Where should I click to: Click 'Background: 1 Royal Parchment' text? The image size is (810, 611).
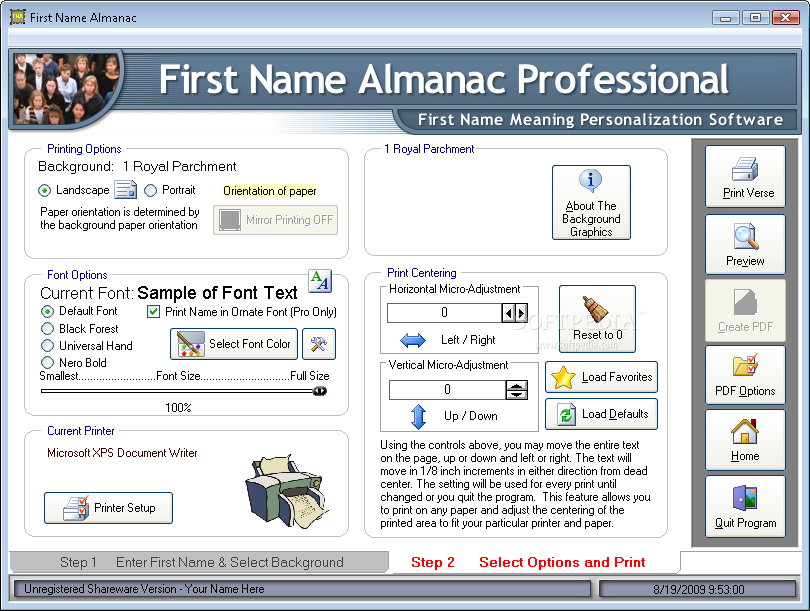pos(137,167)
